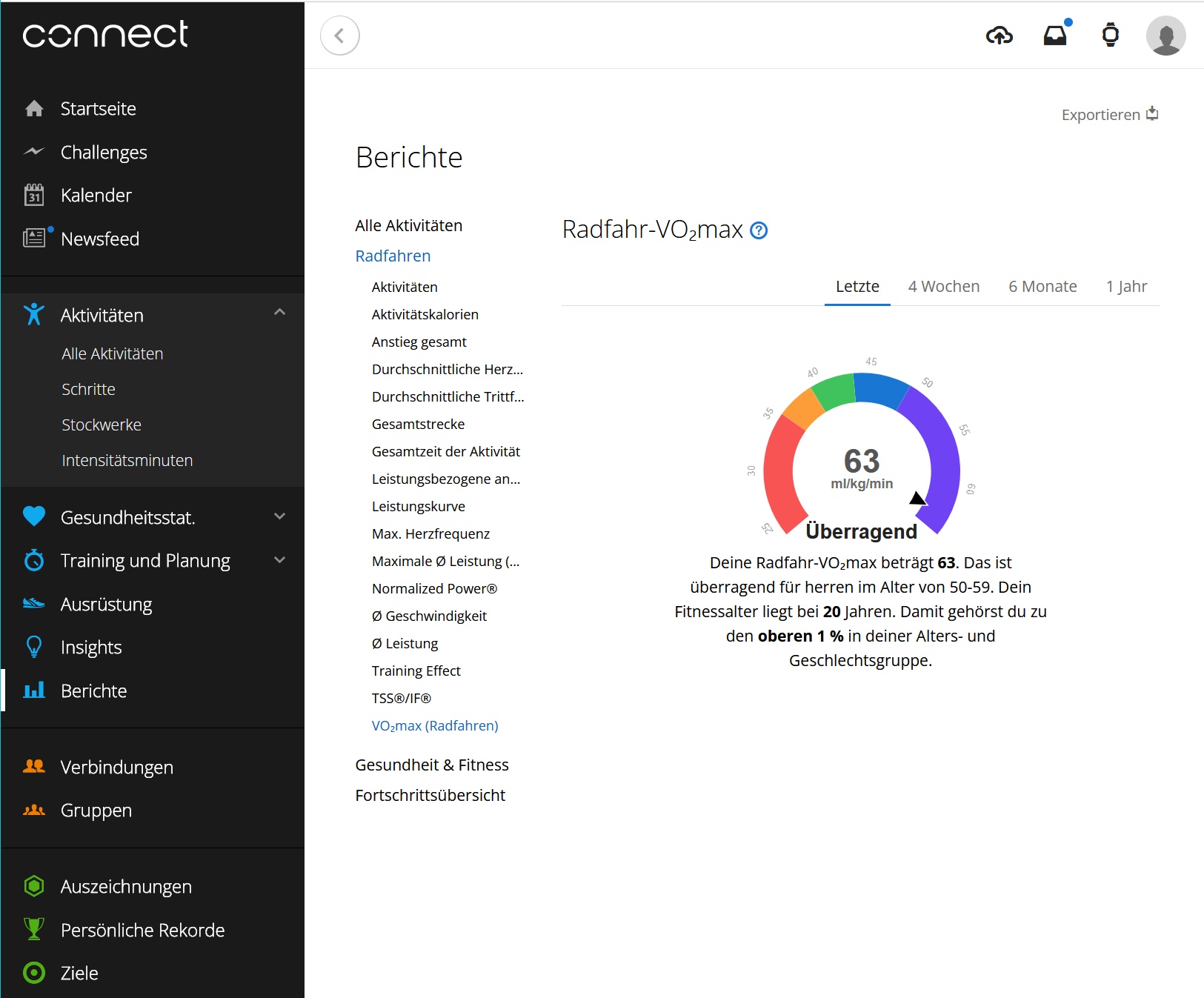Open the Max. Herzfrequenz report
Viewport: 1204px width, 998px height.
coord(430,533)
